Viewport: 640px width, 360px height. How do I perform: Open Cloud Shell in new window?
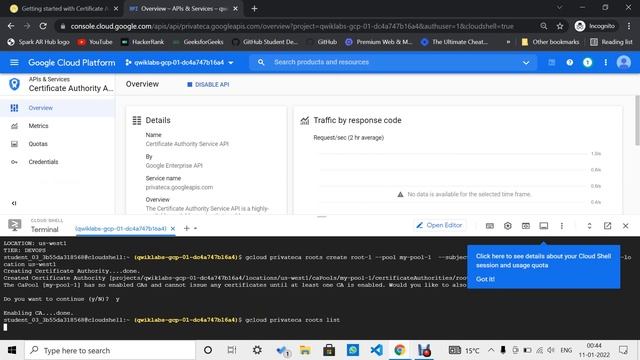coord(607,226)
